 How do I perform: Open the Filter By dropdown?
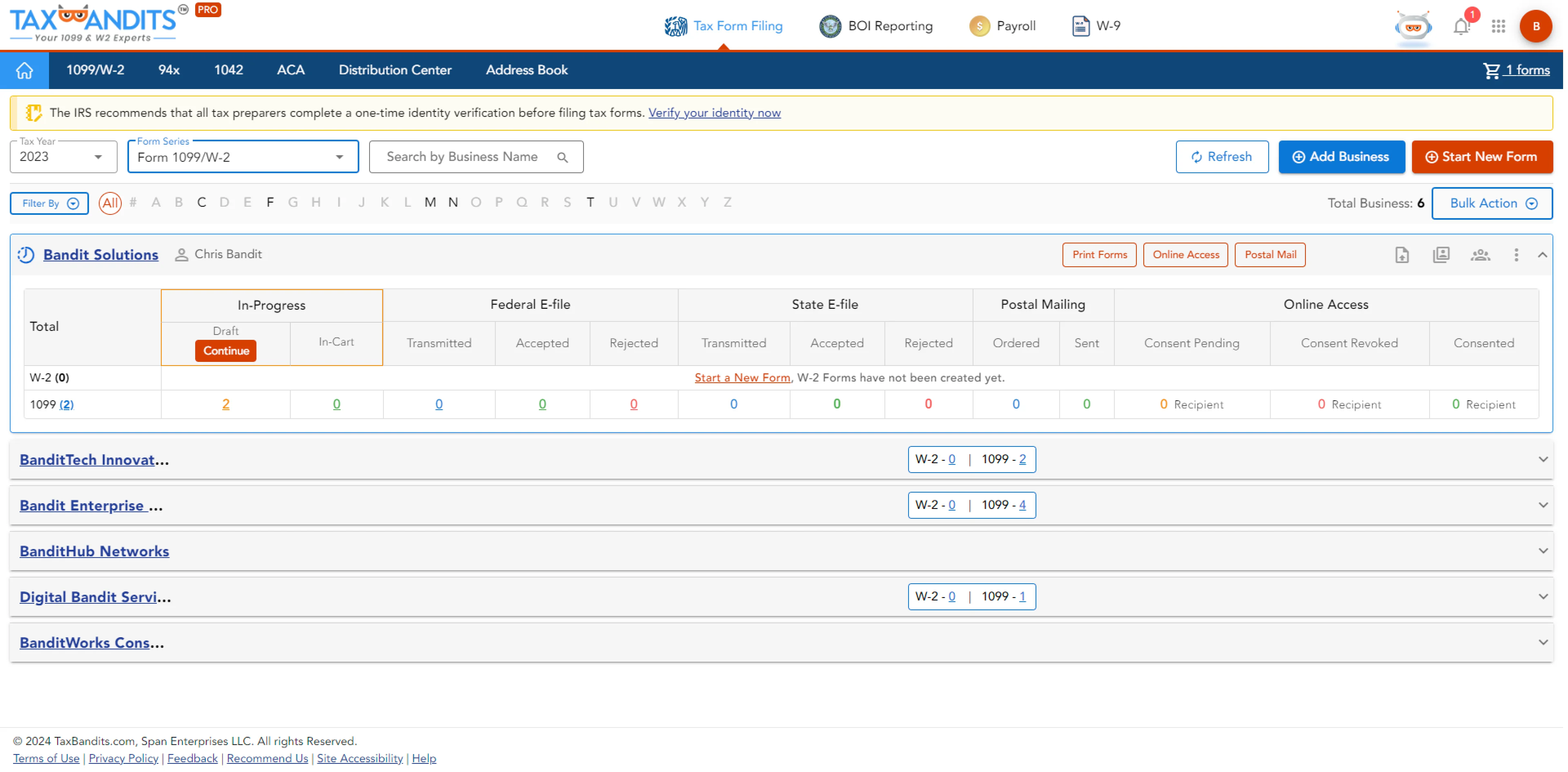[x=49, y=203]
